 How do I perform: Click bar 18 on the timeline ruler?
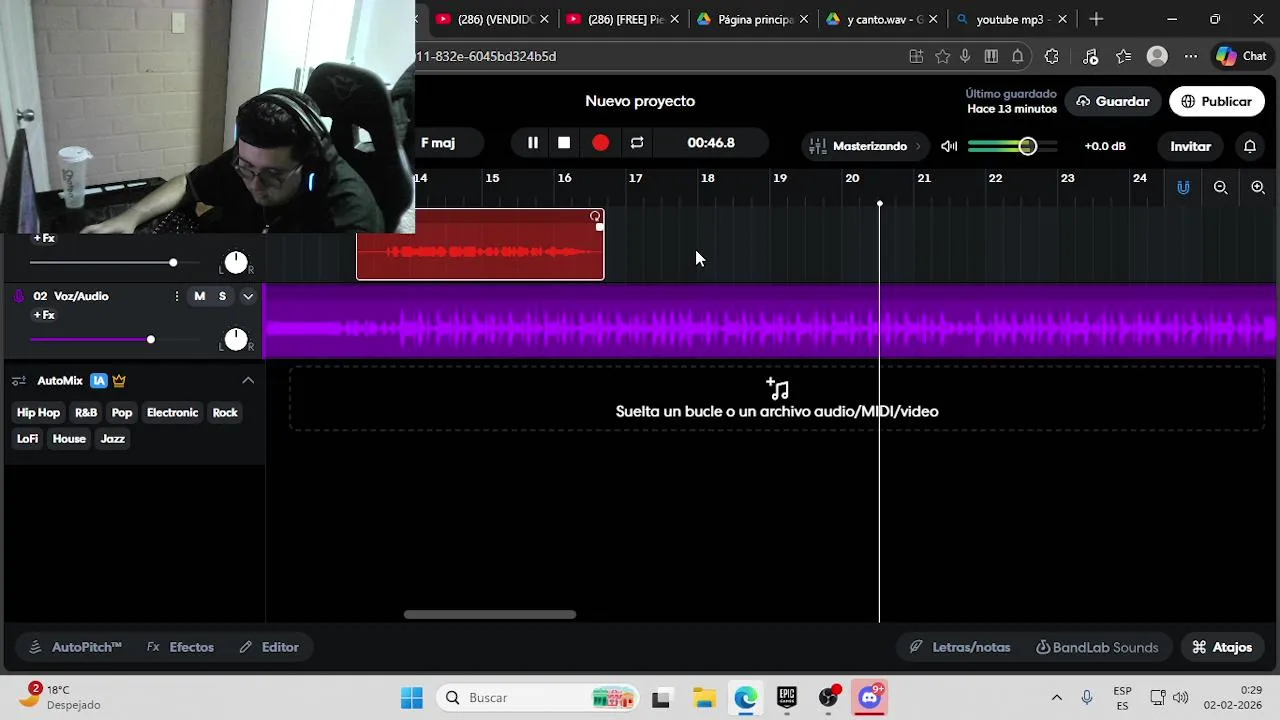point(707,178)
